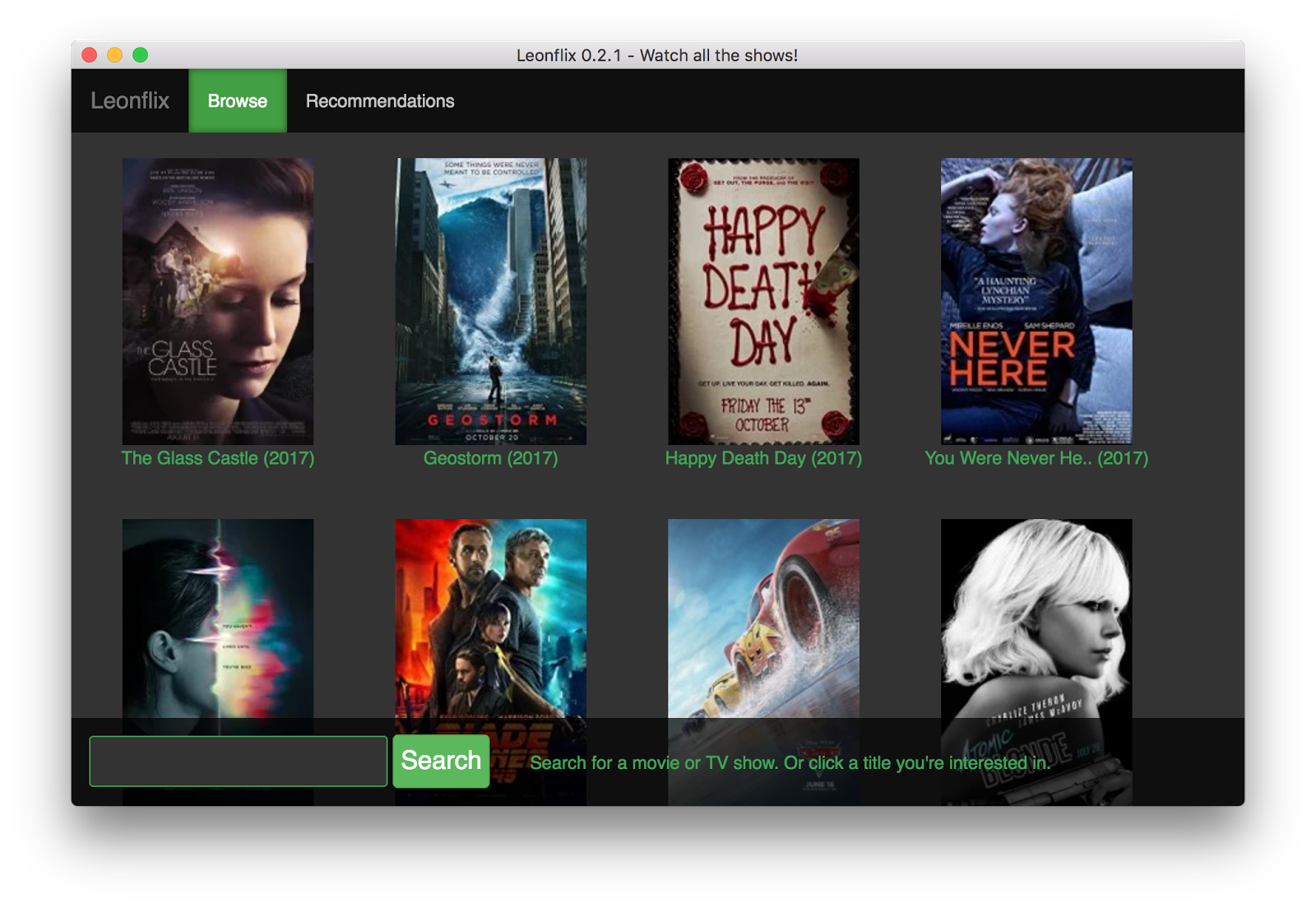Viewport: 1316px width, 908px height.
Task: Open the Geostorm movie poster
Action: click(491, 301)
